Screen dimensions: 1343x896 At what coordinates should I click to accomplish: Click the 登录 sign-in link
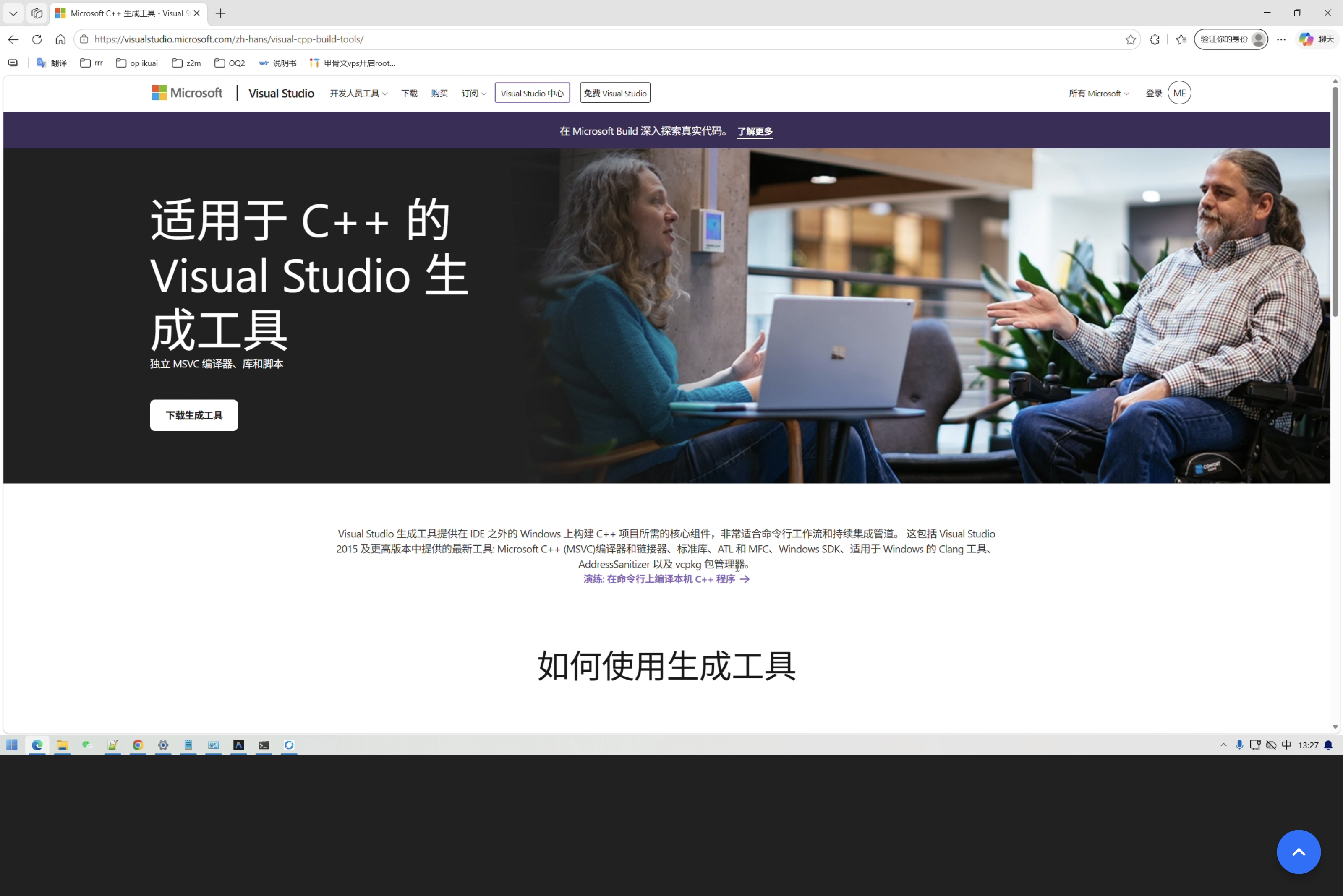(1154, 93)
